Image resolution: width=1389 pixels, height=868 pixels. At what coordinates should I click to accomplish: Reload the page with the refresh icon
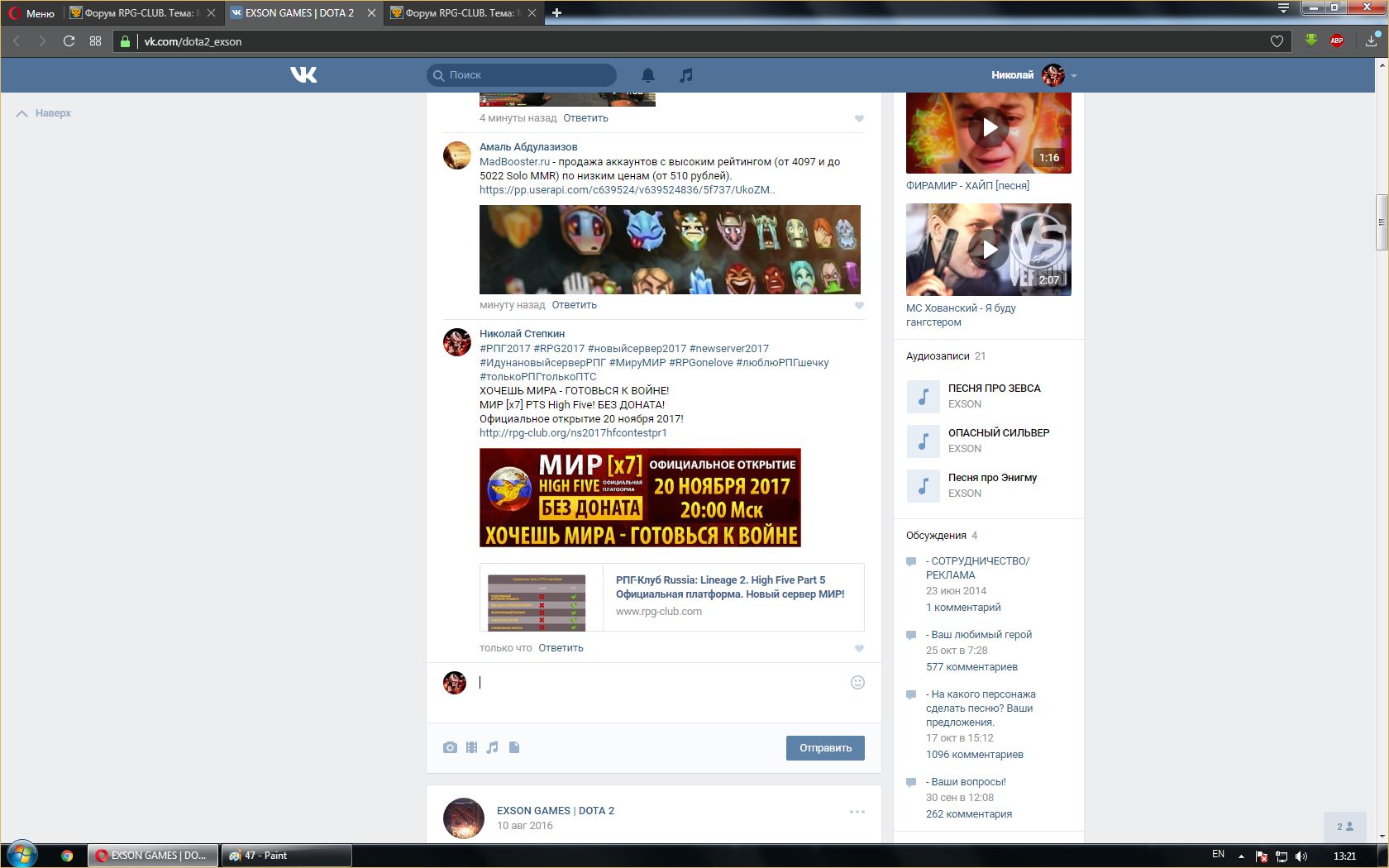(x=69, y=41)
